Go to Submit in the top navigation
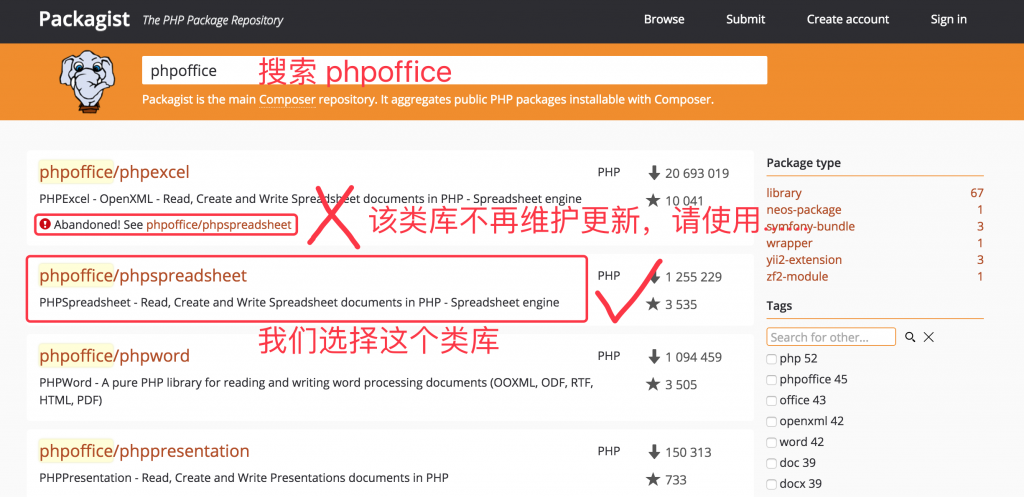This screenshot has height=497, width=1024. [x=745, y=19]
